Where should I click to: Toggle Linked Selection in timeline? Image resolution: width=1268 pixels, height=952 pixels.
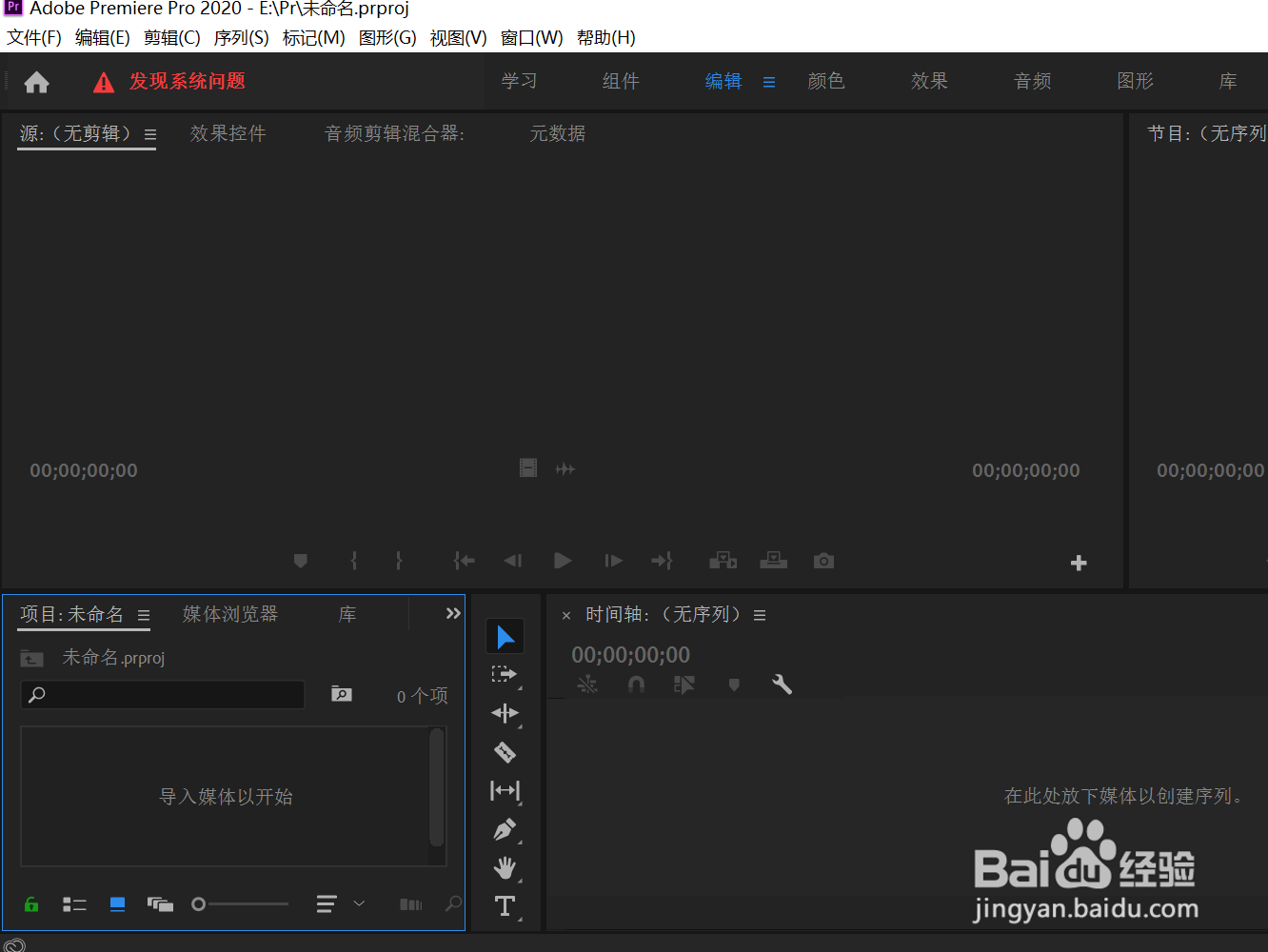click(x=684, y=684)
